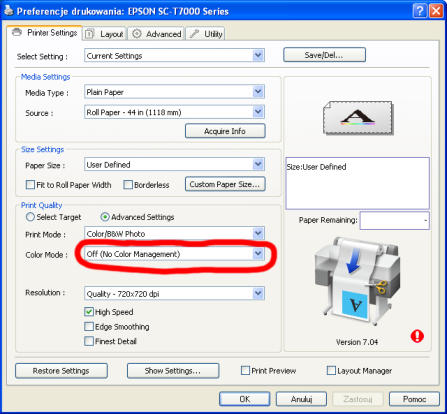Click the page icon on Layout tab

point(89,34)
